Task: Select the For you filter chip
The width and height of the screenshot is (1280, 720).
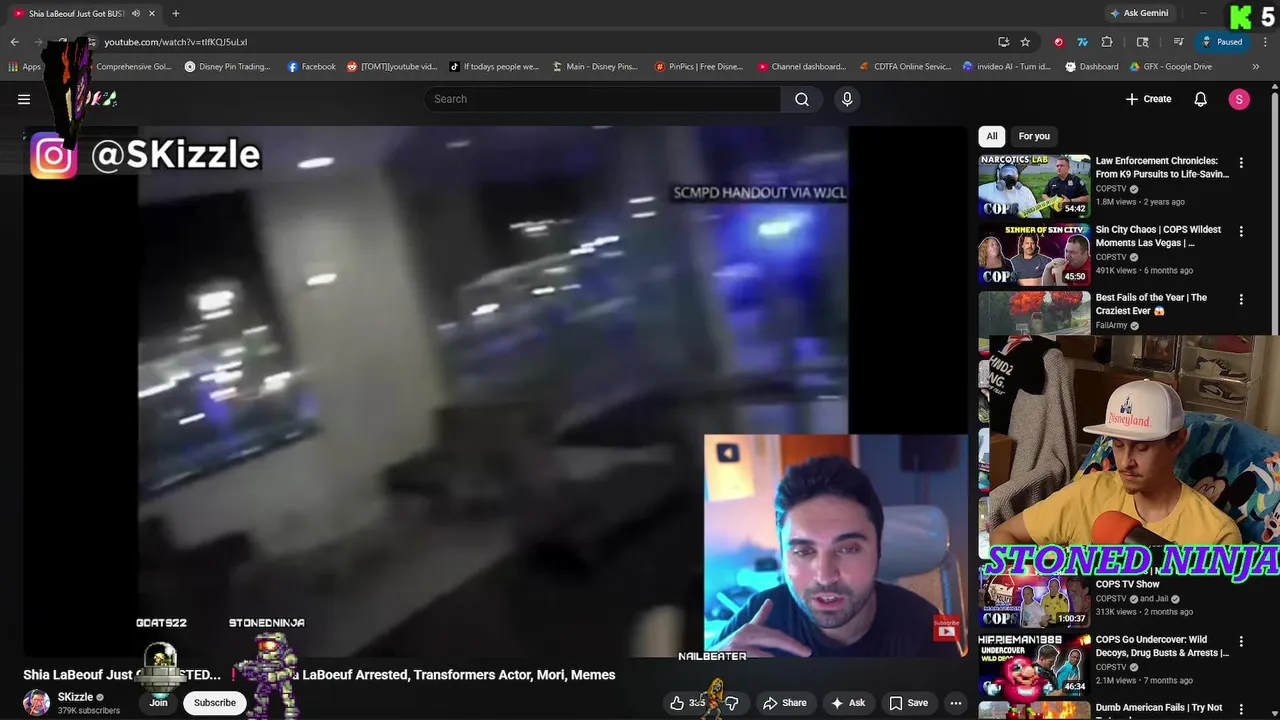Action: 1034,136
